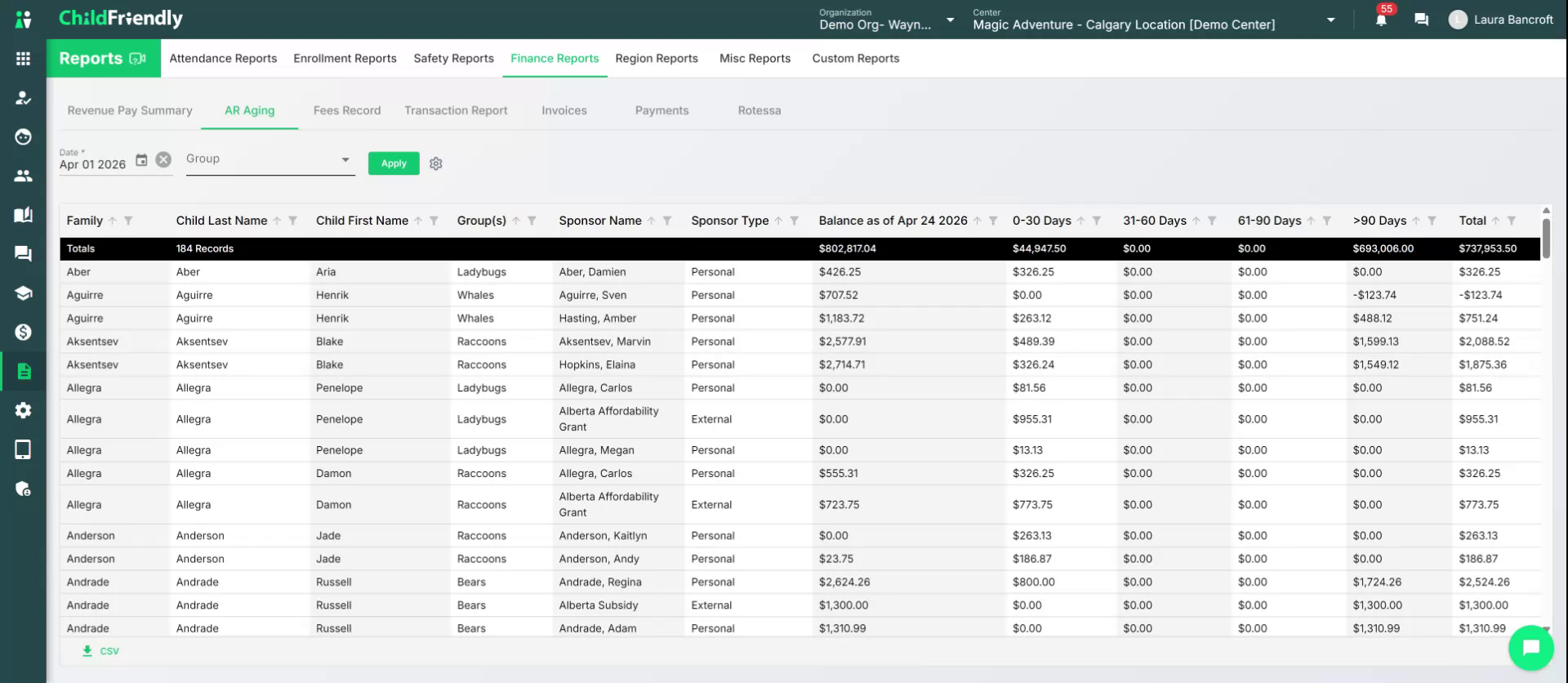Open the apps grid sidebar icon

click(23, 59)
